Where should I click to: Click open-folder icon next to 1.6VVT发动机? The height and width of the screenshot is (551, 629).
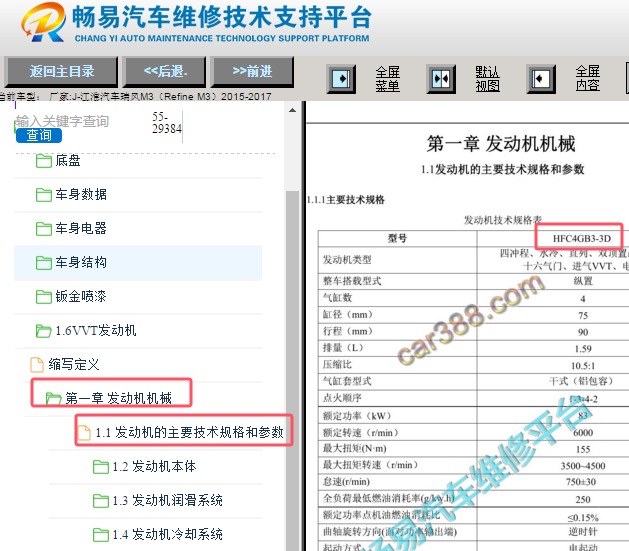44,331
